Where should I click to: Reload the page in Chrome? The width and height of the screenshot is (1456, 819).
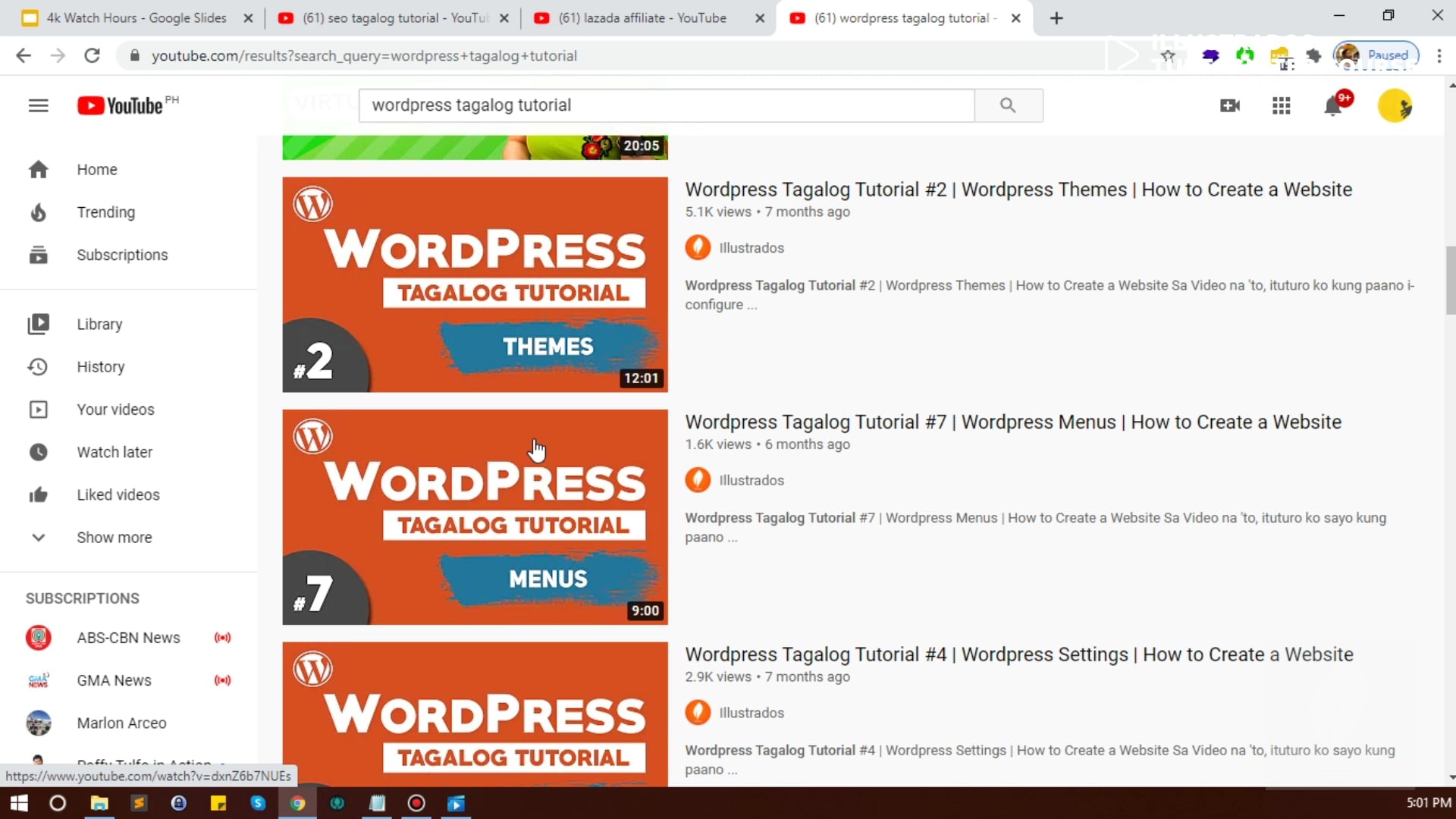(x=92, y=55)
